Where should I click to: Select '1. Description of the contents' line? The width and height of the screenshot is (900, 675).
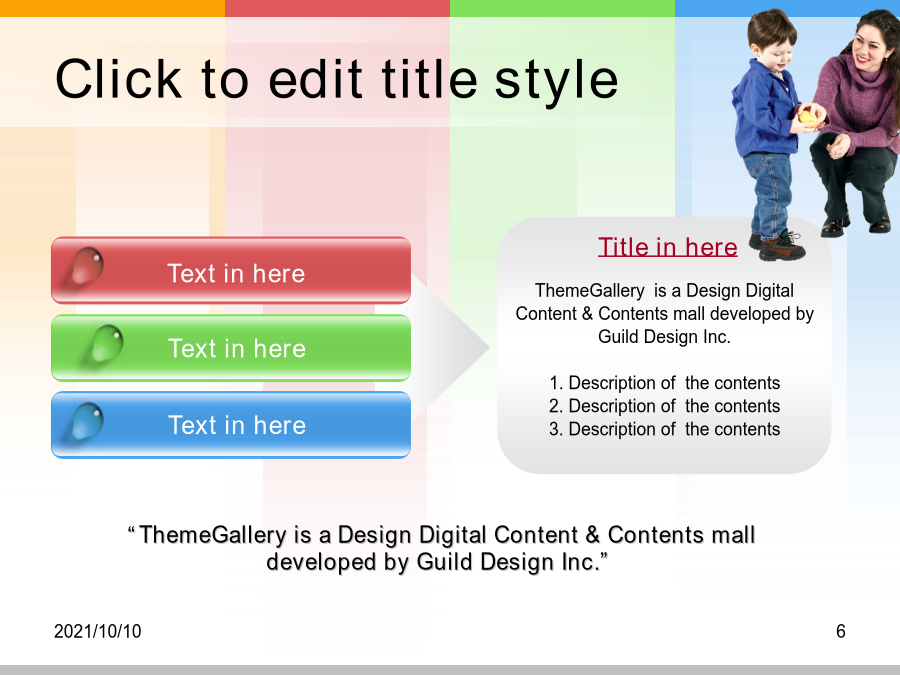664,383
